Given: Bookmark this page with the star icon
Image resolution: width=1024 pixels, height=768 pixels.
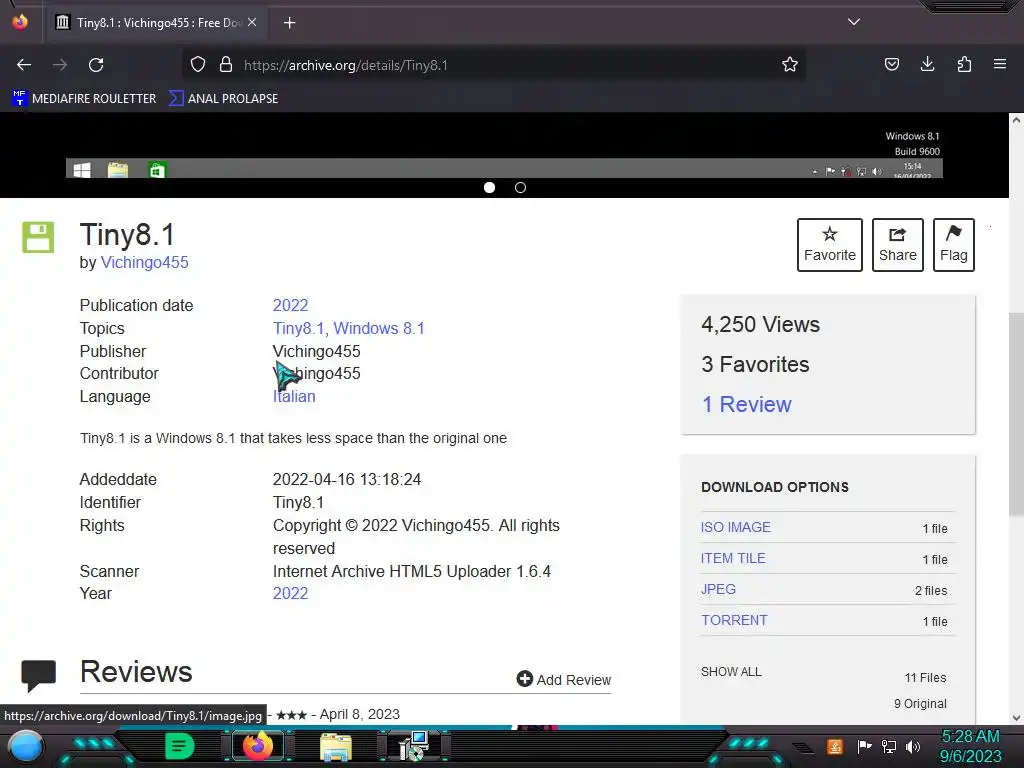Looking at the screenshot, I should (790, 65).
